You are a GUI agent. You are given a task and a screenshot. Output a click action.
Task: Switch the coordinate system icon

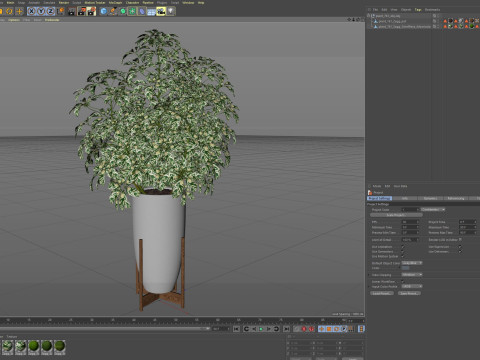pyautogui.click(x=61, y=11)
